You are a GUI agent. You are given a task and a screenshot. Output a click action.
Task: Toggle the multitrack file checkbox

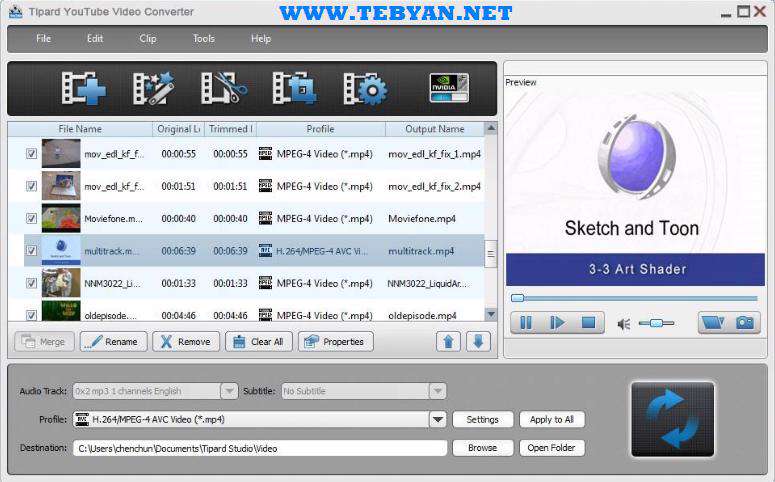31,251
